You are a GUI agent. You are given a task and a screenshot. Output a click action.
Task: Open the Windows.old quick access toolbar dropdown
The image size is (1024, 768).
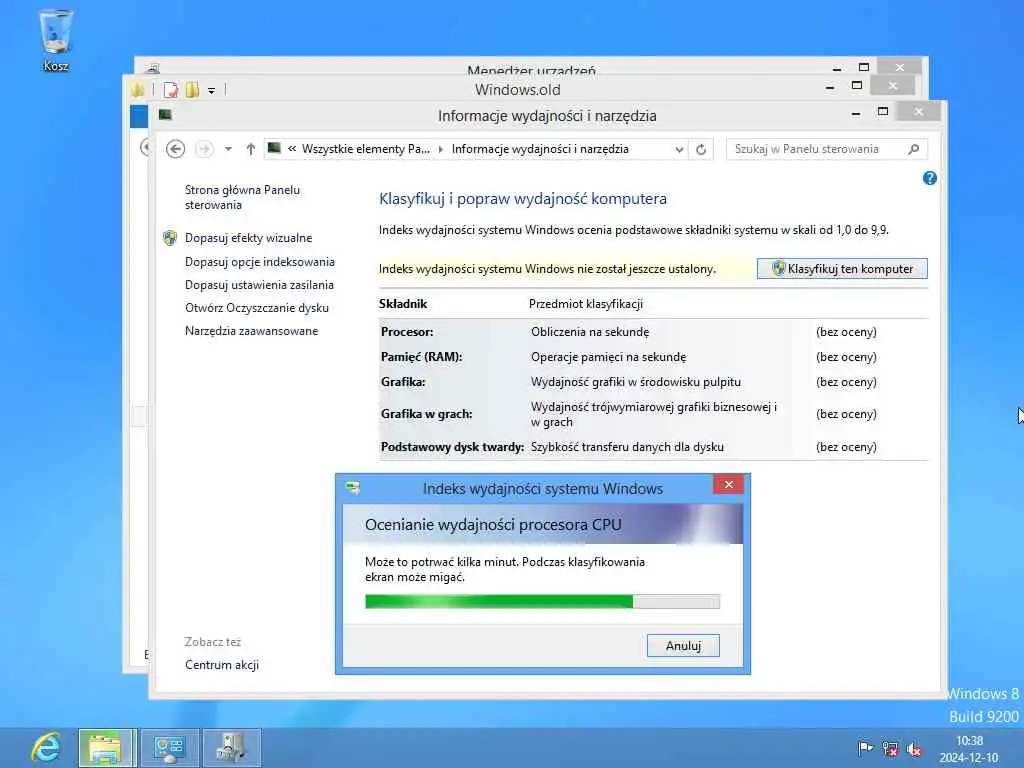[212, 91]
